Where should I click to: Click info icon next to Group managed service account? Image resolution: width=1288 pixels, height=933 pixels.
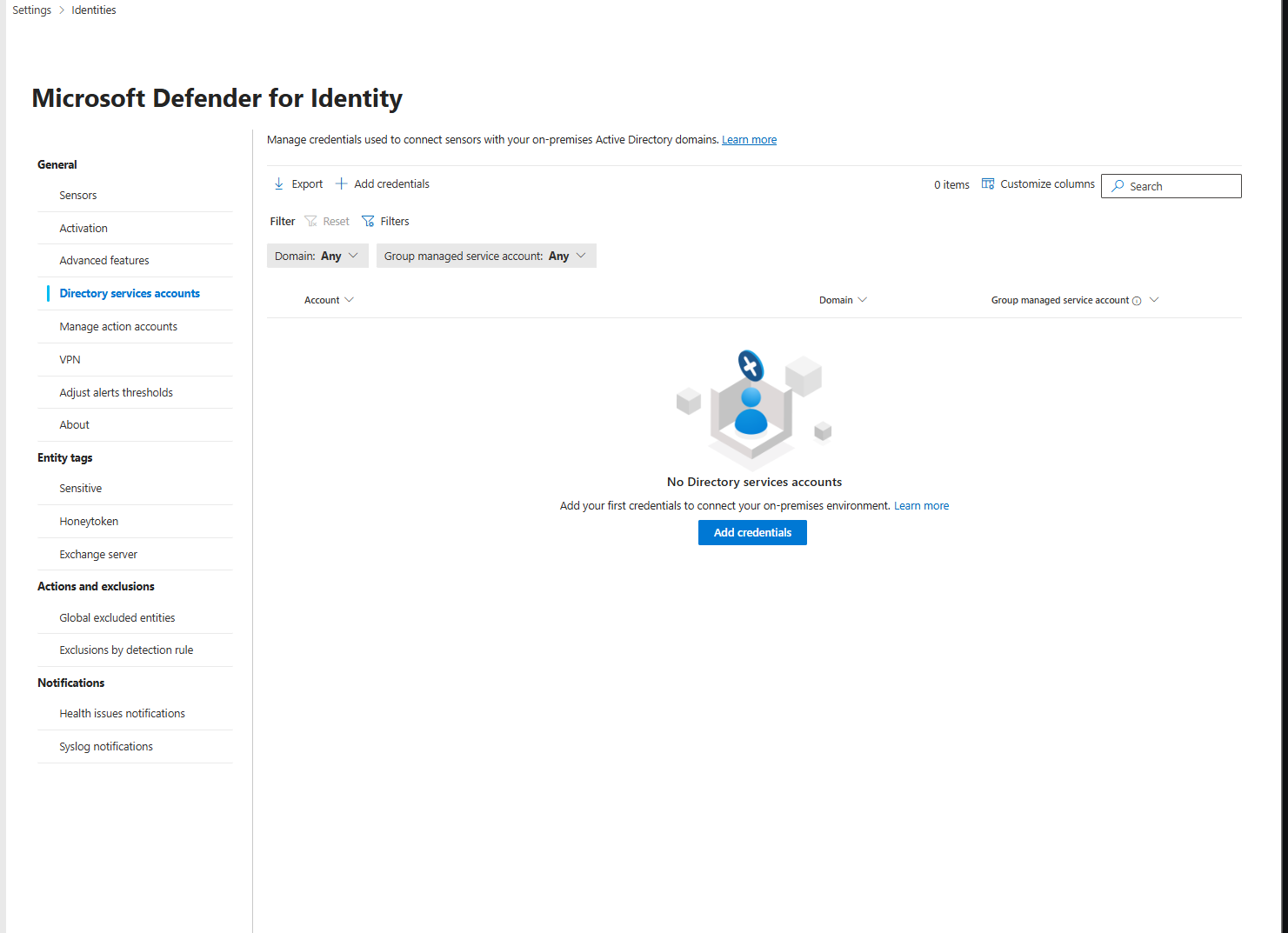[1137, 301]
